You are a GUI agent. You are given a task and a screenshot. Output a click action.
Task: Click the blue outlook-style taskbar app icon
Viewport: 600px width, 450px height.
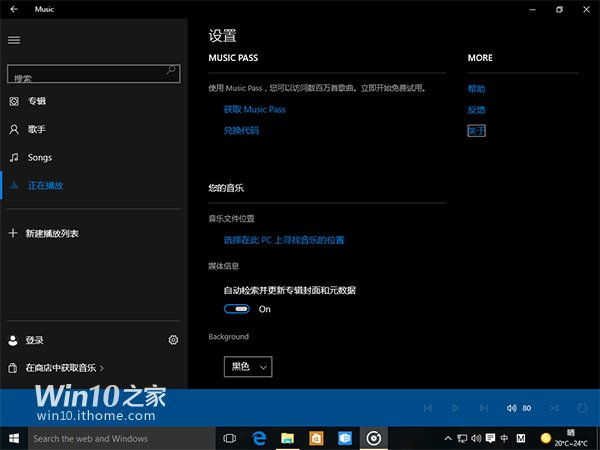click(345, 438)
